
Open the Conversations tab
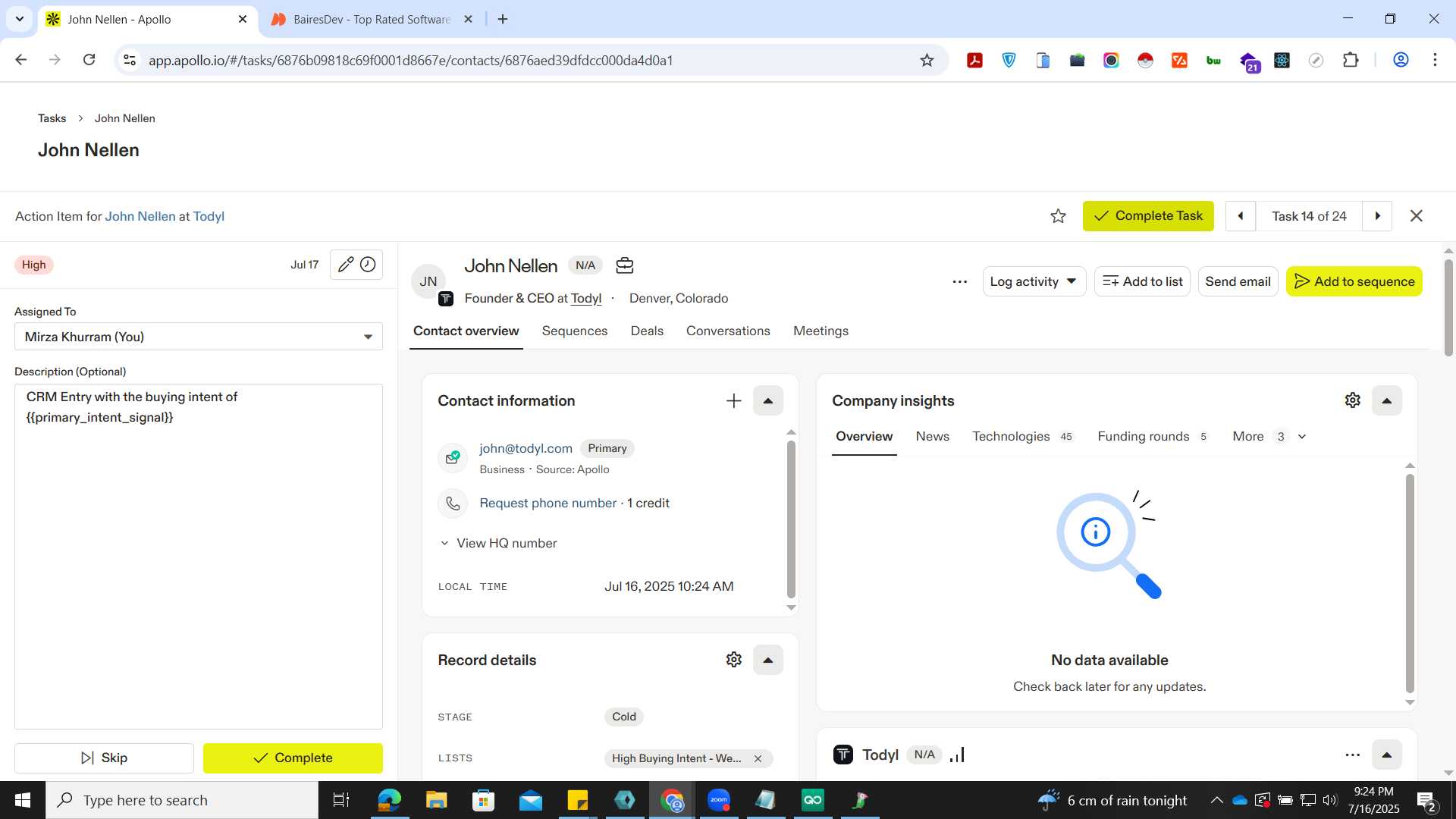728,331
